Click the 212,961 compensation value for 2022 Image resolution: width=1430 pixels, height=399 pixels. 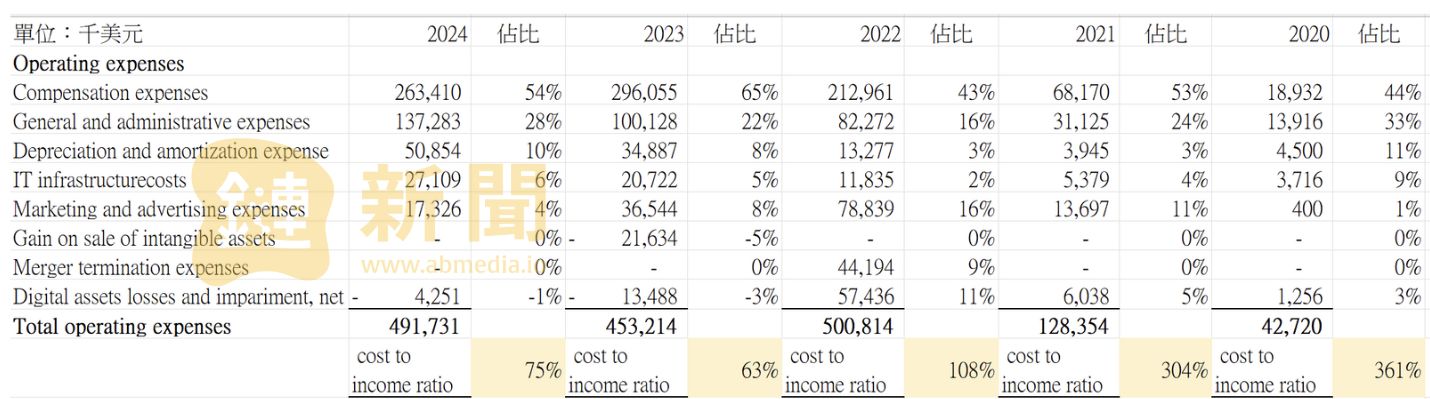[x=861, y=93]
